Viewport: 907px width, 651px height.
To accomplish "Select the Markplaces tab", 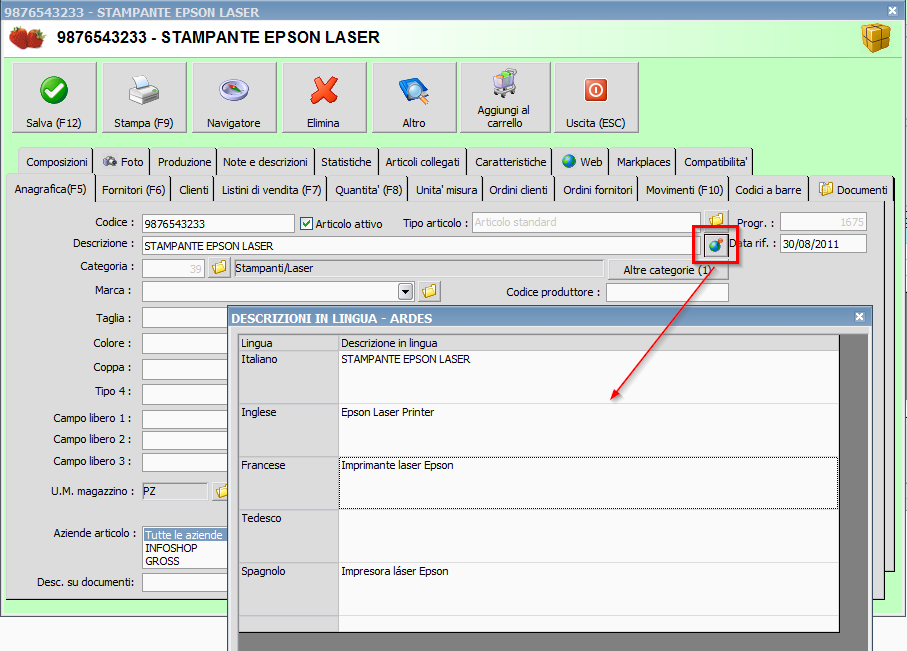I will [643, 162].
